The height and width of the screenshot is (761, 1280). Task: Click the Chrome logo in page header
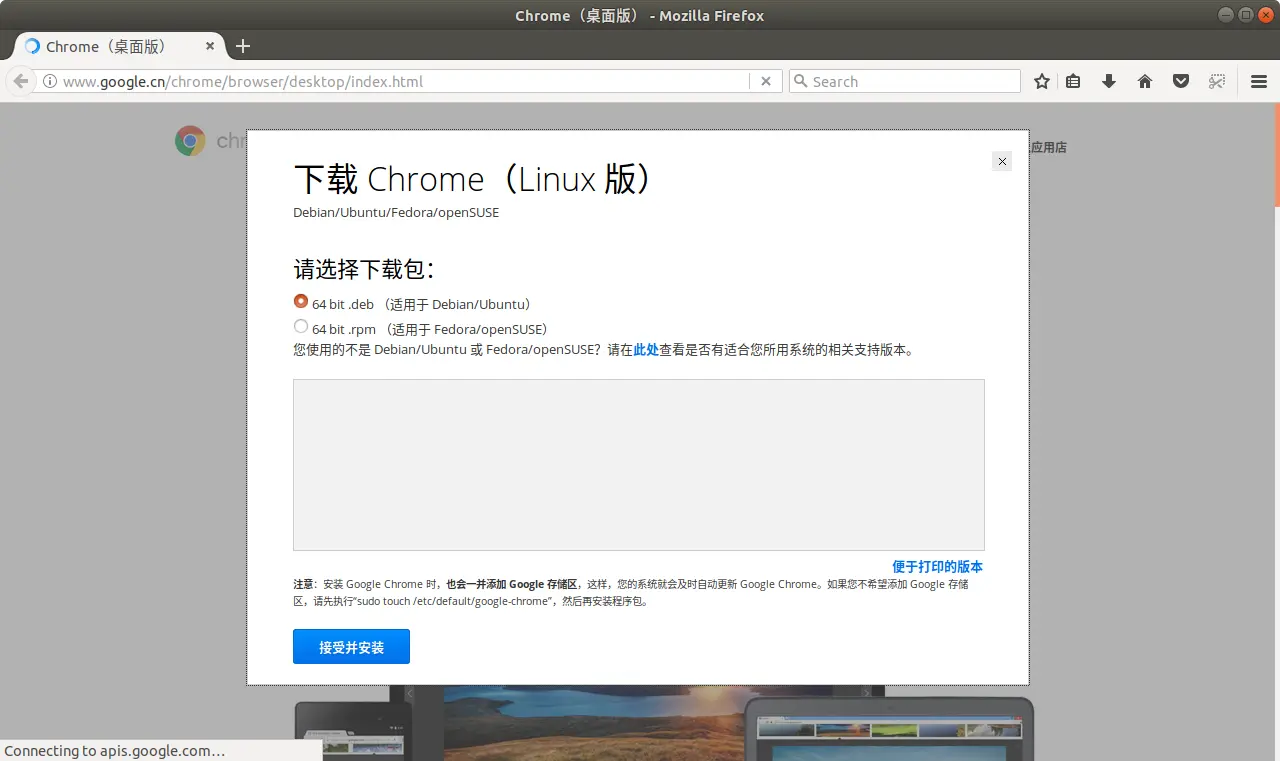[x=190, y=141]
